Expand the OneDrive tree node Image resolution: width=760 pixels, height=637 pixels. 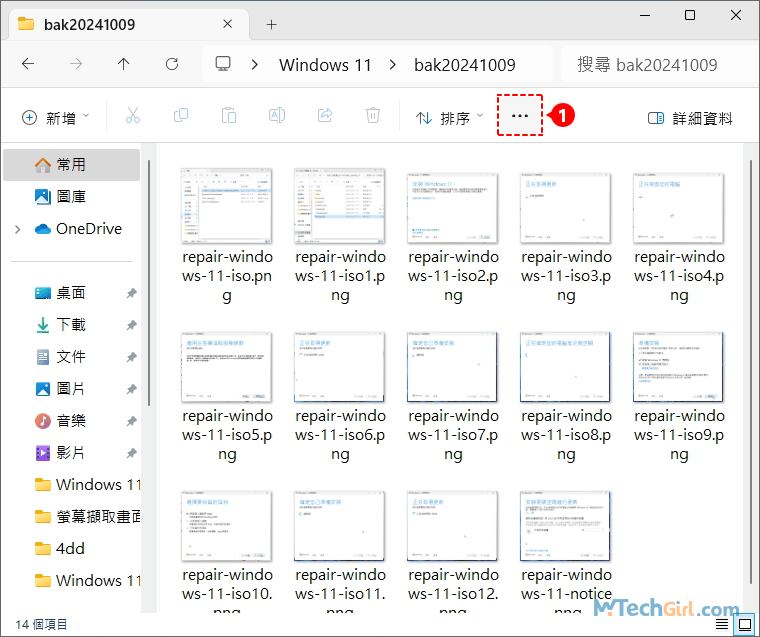pyautogui.click(x=17, y=229)
